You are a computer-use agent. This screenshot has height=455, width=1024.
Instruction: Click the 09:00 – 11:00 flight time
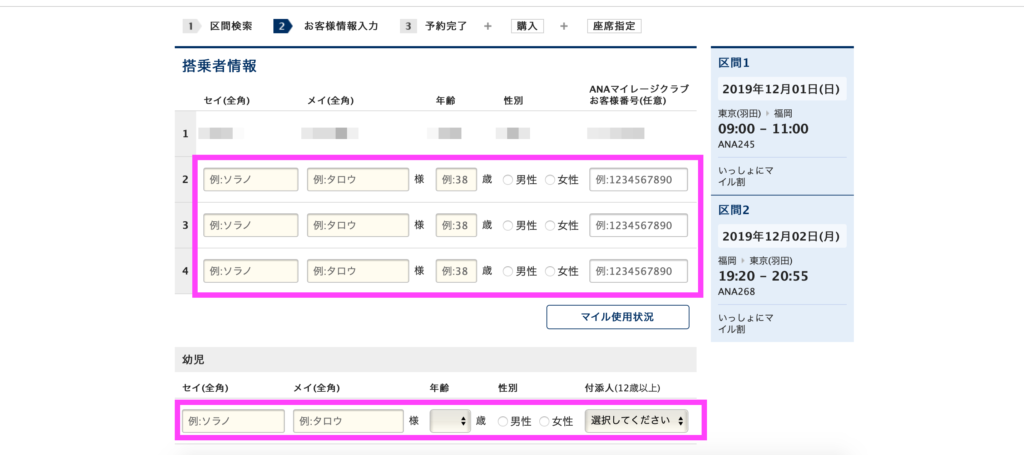[x=763, y=129]
